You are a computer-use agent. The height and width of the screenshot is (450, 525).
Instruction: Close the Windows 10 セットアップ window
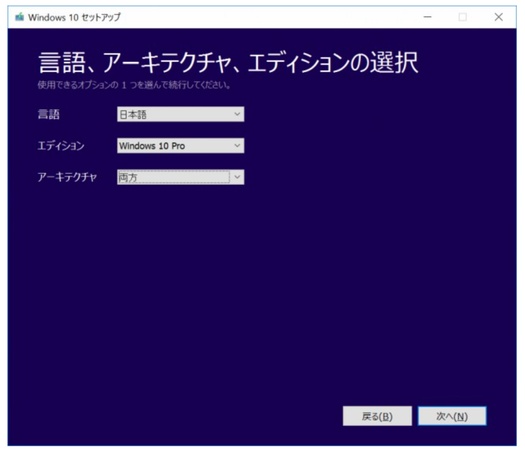[499, 17]
